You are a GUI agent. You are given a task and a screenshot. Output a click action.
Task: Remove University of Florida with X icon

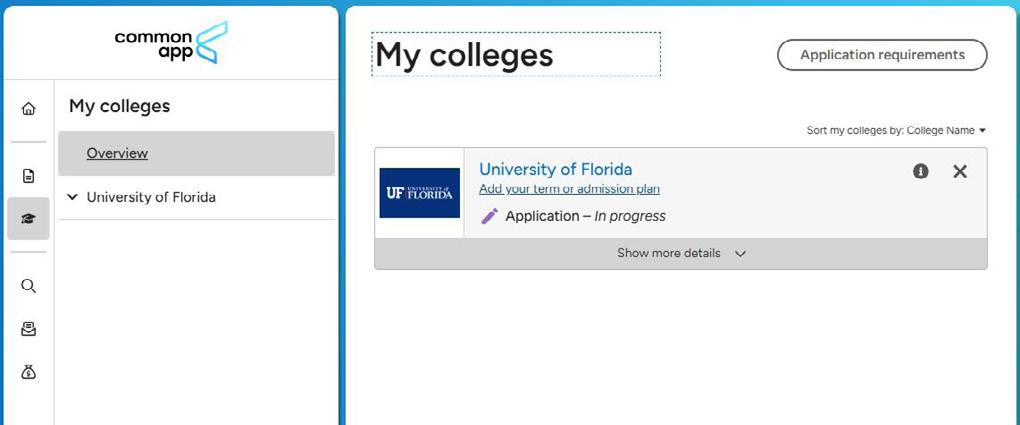960,171
